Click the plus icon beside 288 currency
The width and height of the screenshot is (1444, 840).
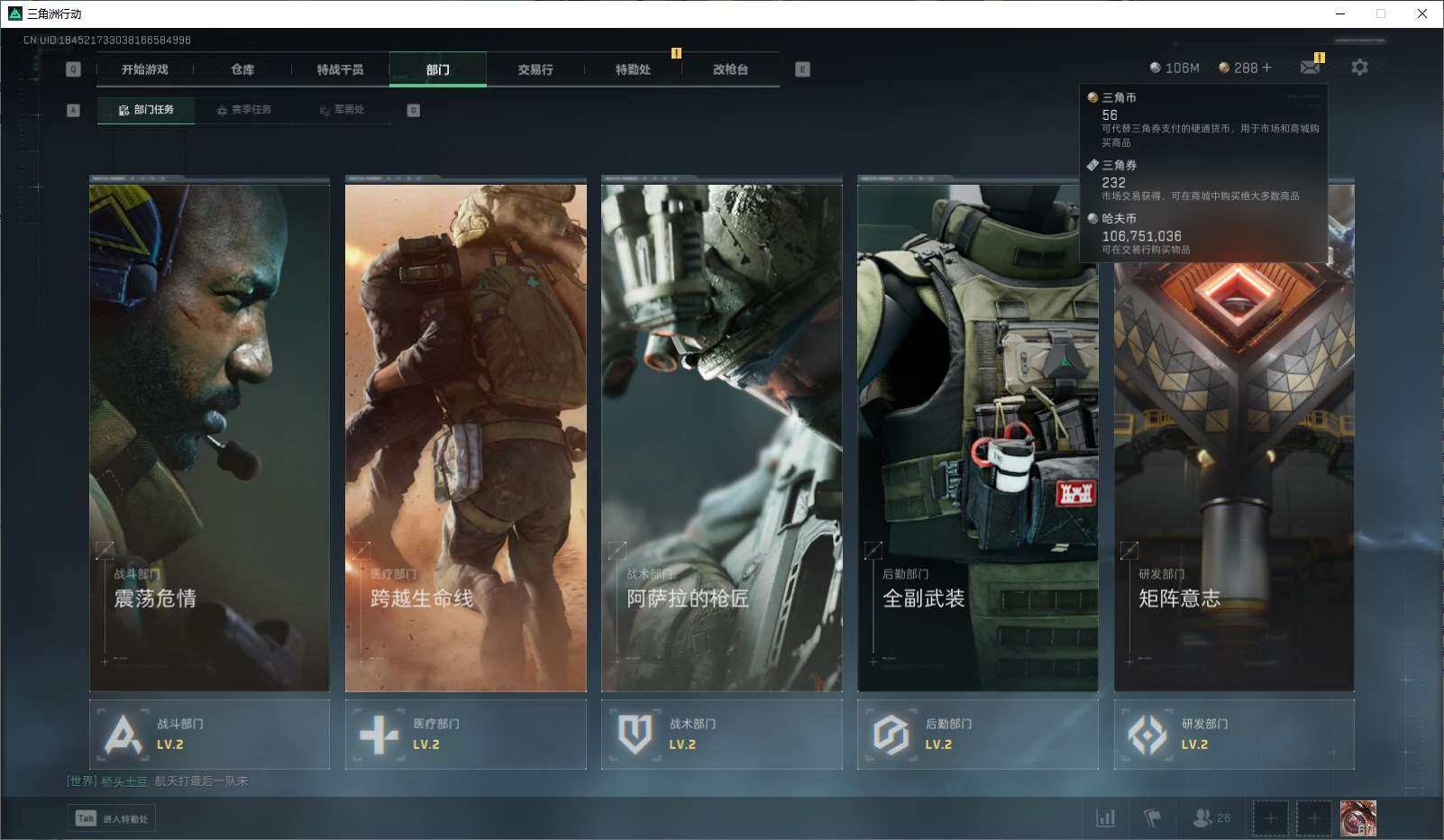(x=1266, y=68)
